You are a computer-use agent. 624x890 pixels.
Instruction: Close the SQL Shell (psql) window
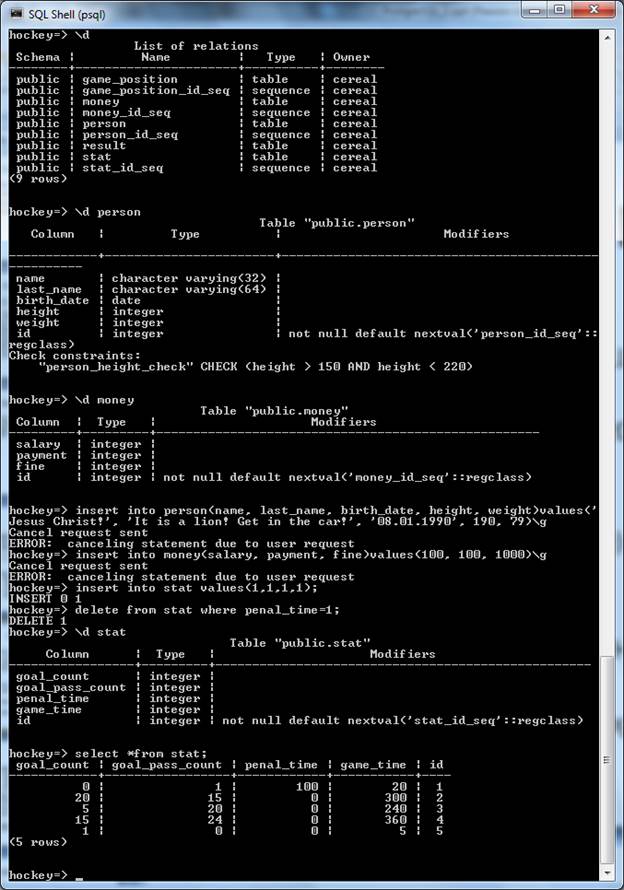(594, 10)
